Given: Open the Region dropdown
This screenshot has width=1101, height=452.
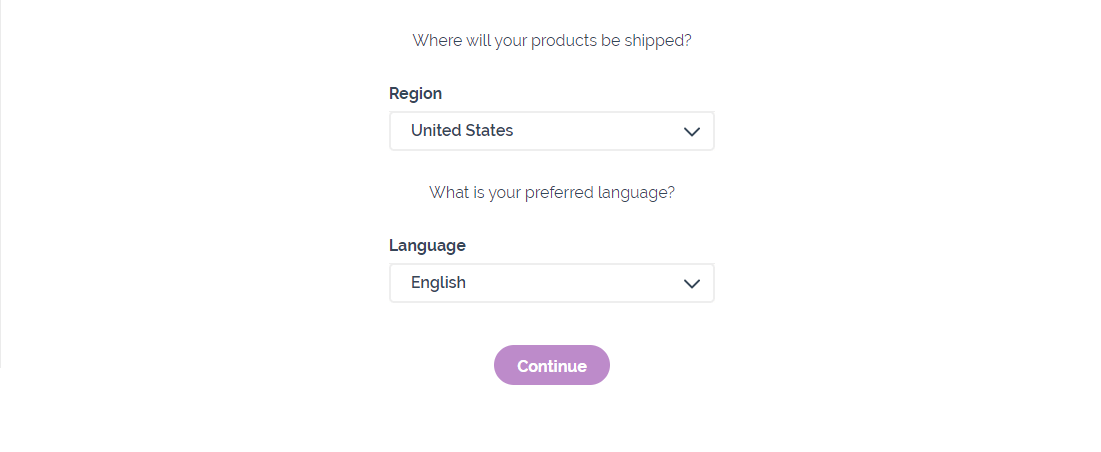Looking at the screenshot, I should click(x=552, y=131).
